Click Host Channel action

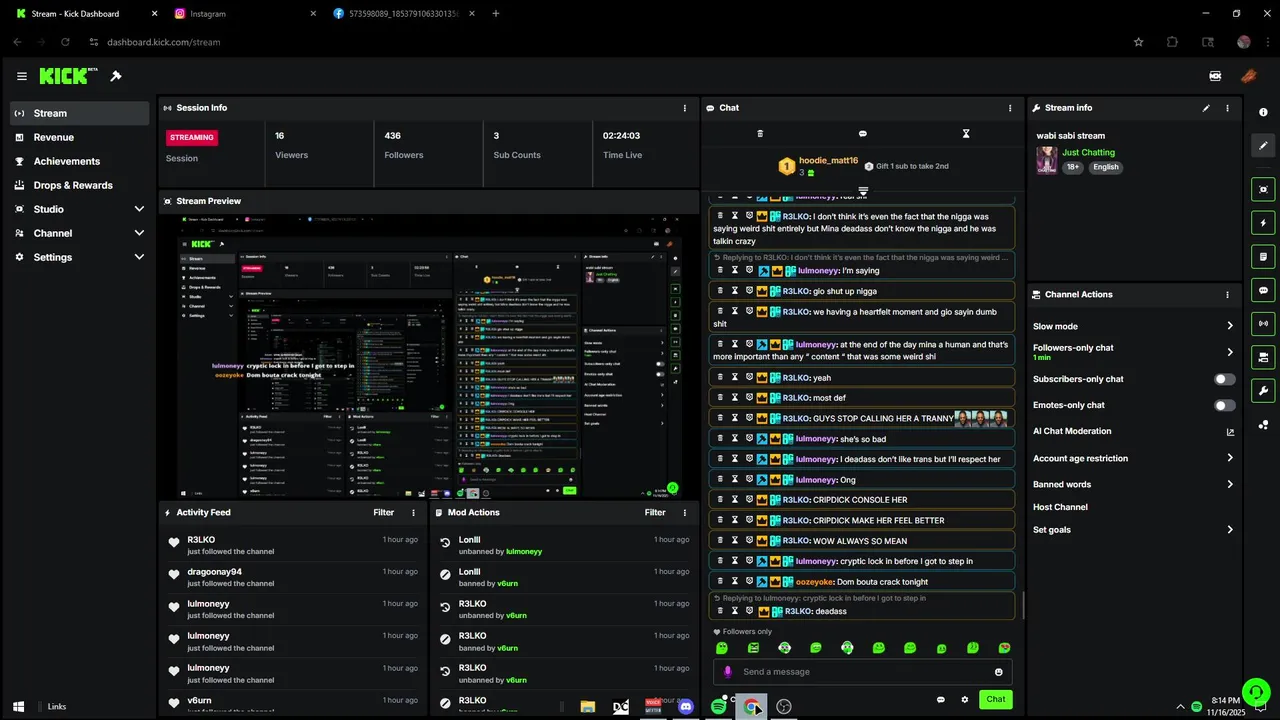1060,507
